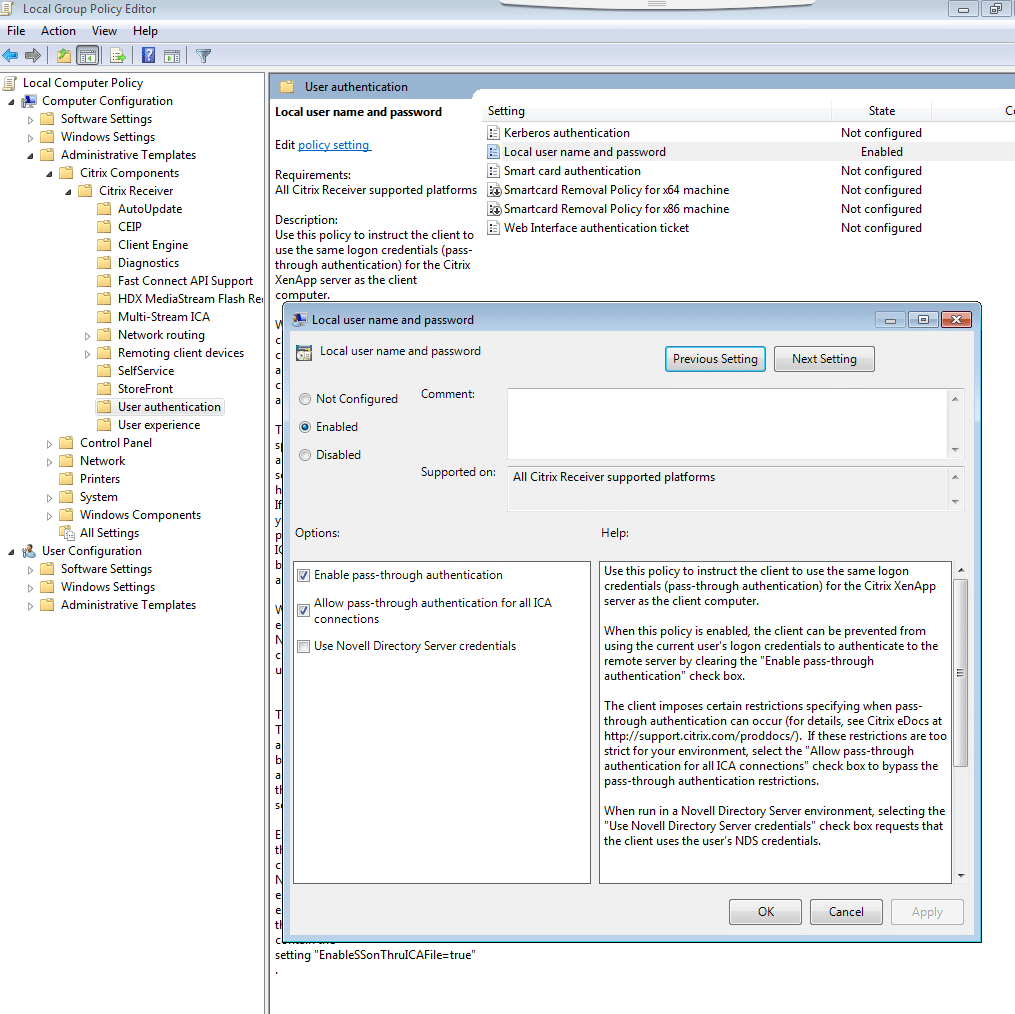Click the Apply button
Image resolution: width=1015 pixels, height=1014 pixels.
click(x=927, y=912)
